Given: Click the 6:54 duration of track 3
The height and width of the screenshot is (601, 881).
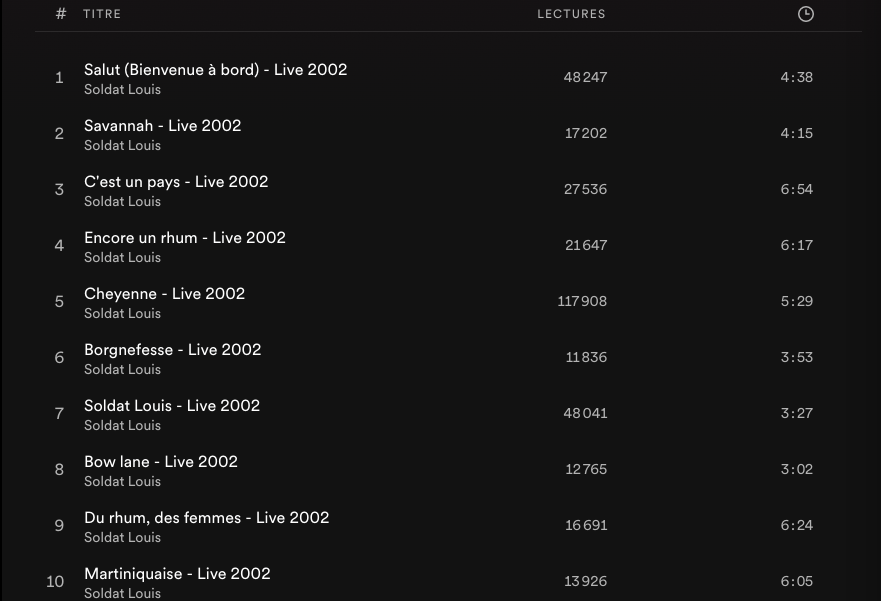Looking at the screenshot, I should (x=796, y=189).
